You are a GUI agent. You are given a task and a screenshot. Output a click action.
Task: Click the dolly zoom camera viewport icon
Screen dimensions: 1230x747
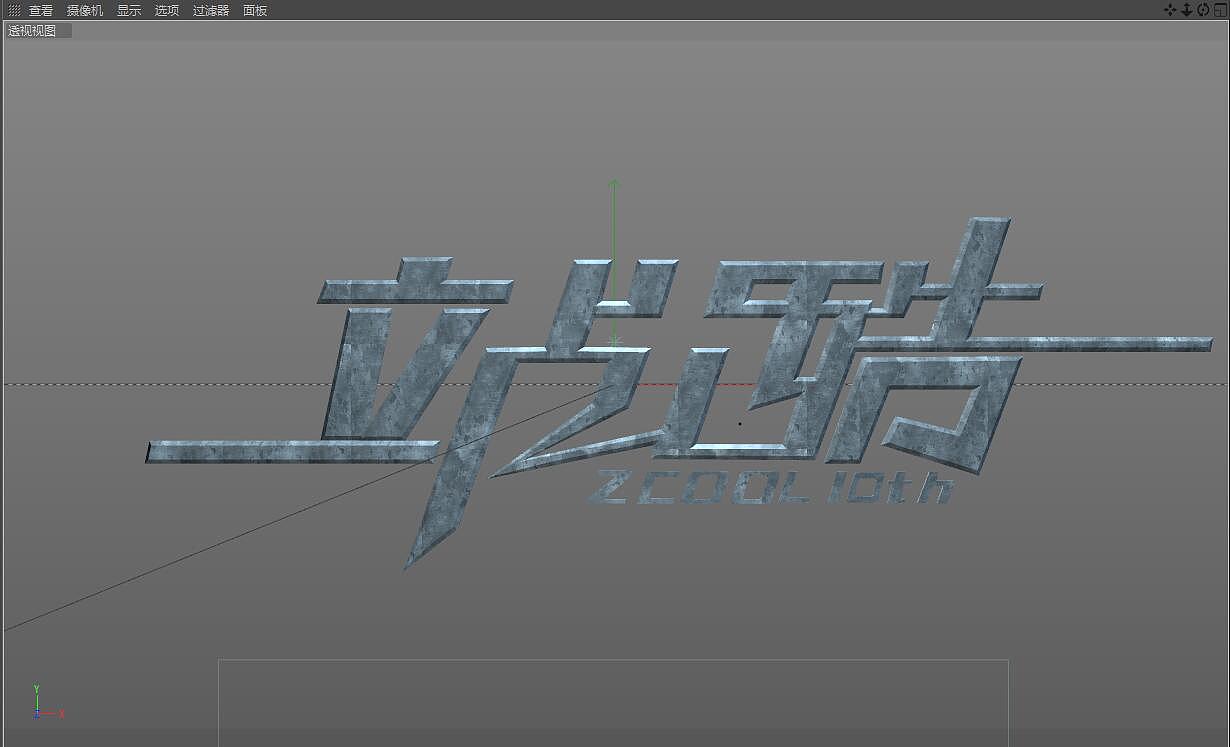(1187, 10)
